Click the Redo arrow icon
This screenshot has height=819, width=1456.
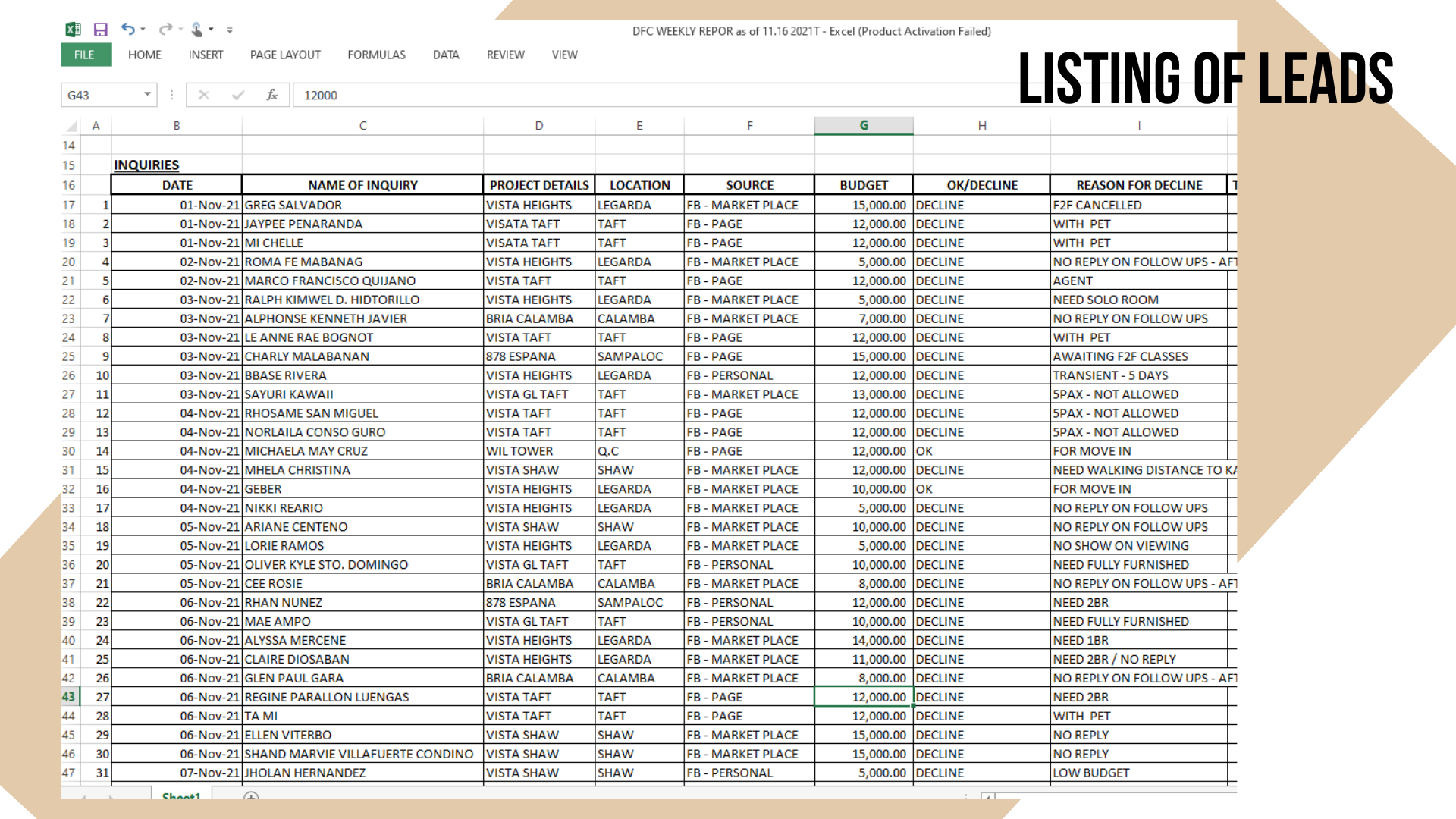(x=165, y=30)
